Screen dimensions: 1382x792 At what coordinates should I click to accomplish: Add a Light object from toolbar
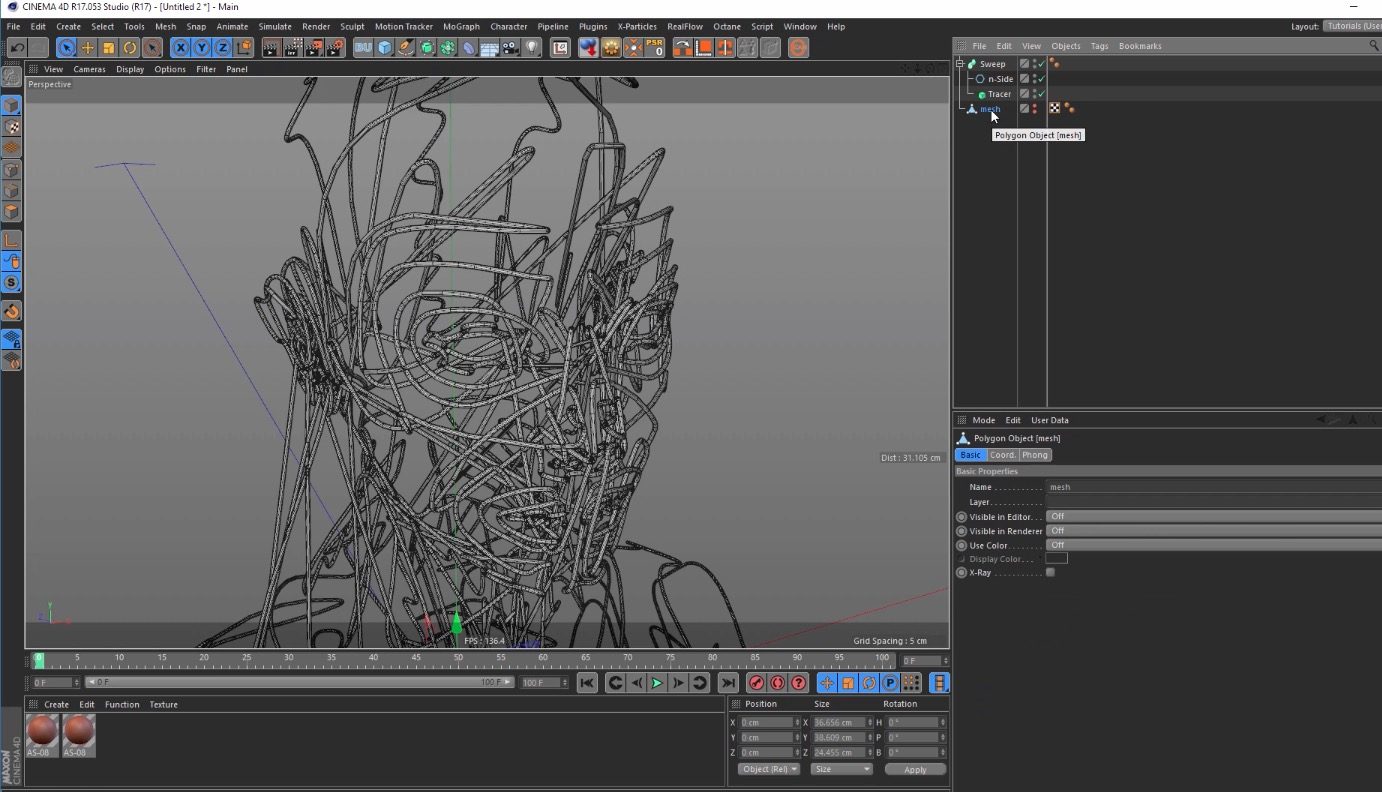[532, 47]
